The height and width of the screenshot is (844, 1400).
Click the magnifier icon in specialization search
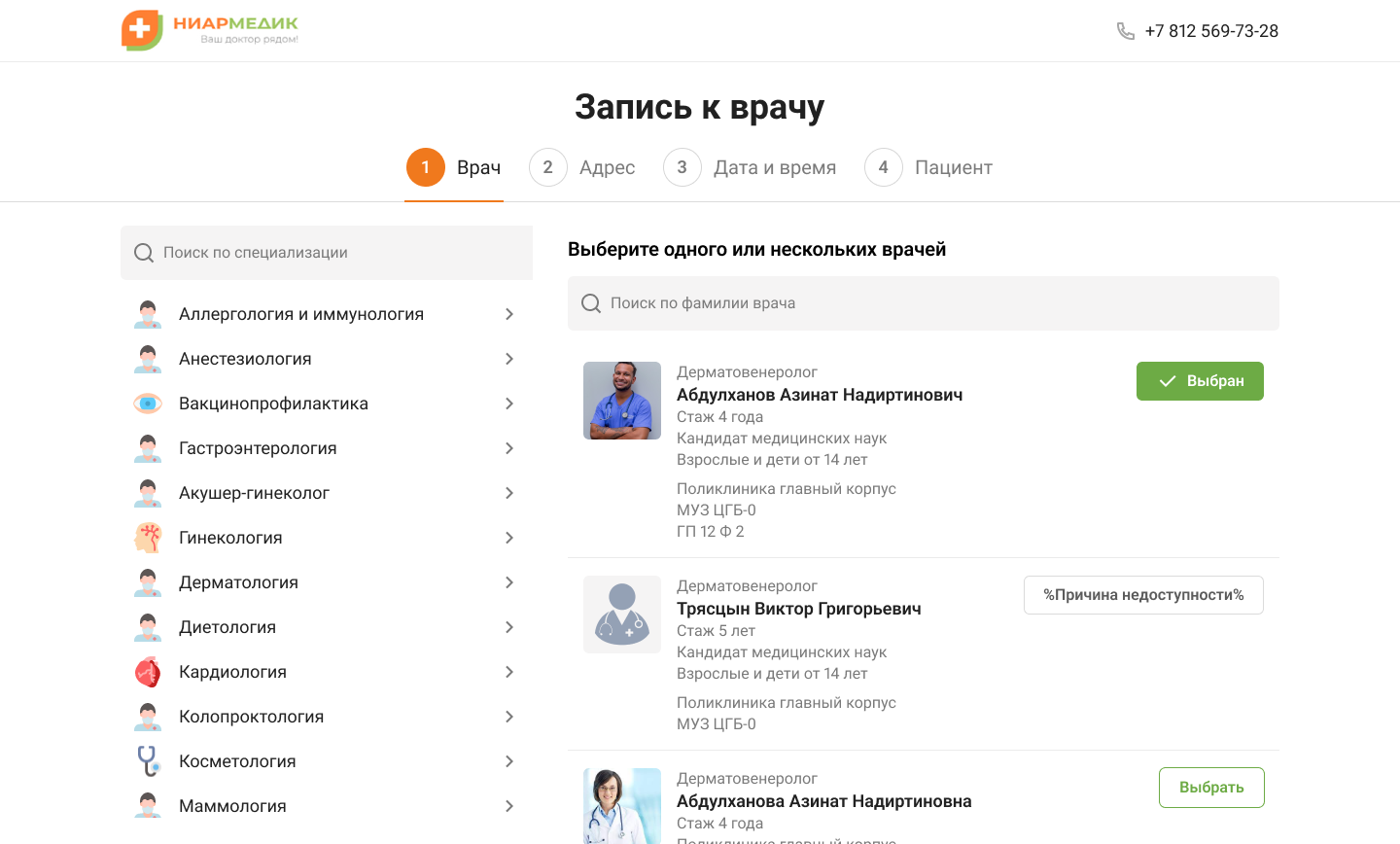pyautogui.click(x=144, y=253)
